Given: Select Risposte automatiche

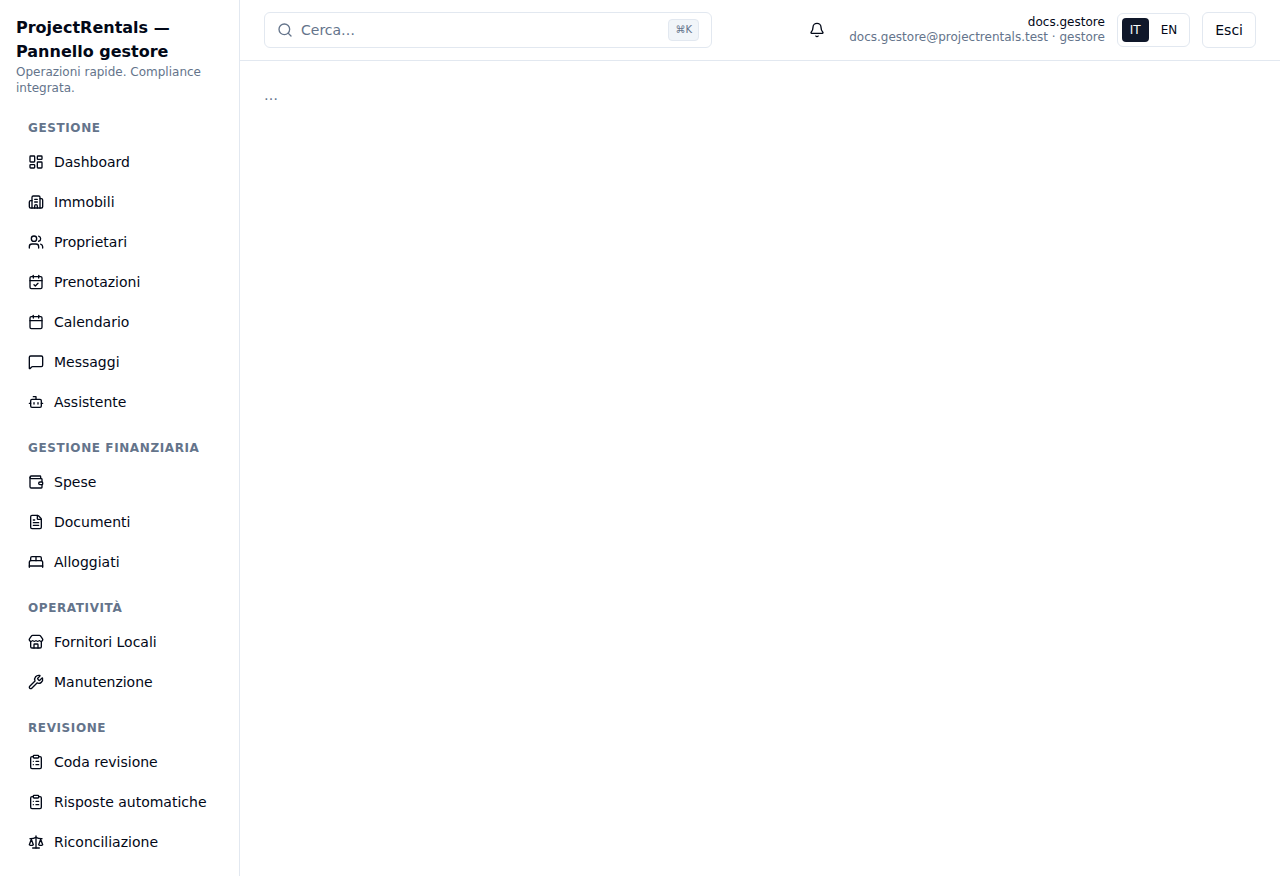Looking at the screenshot, I should tap(120, 802).
